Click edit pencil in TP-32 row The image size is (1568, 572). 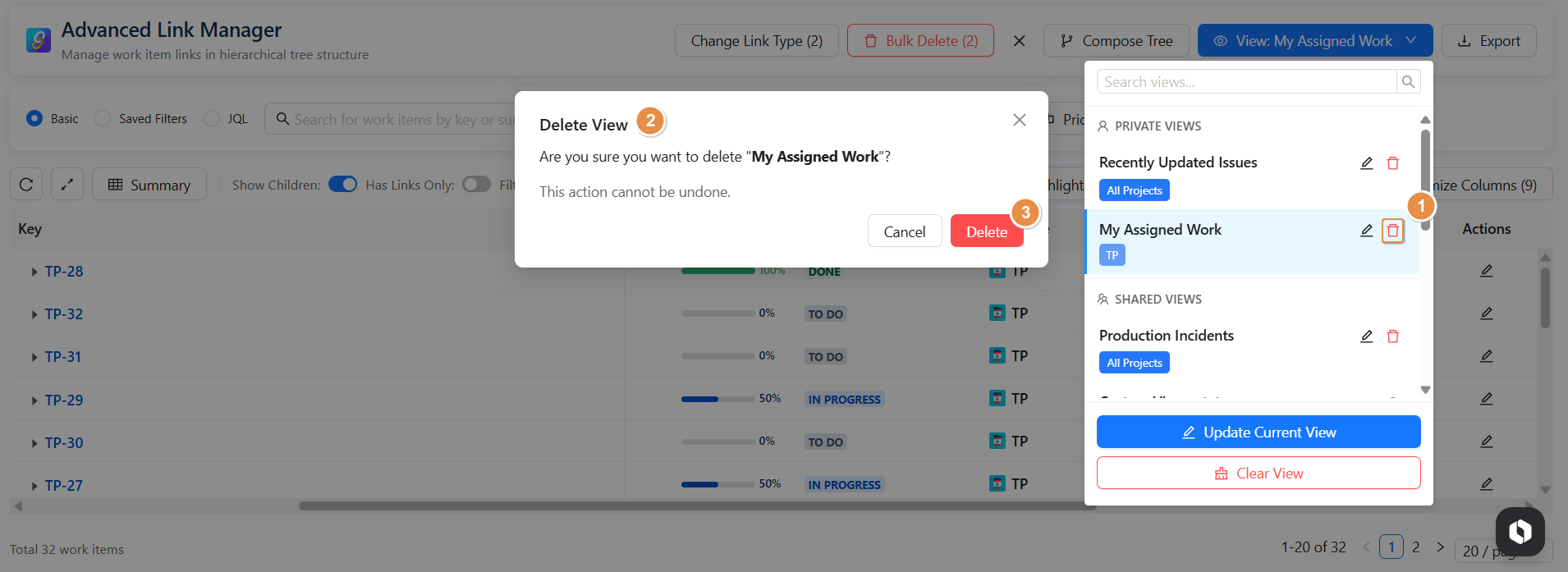pyautogui.click(x=1487, y=313)
